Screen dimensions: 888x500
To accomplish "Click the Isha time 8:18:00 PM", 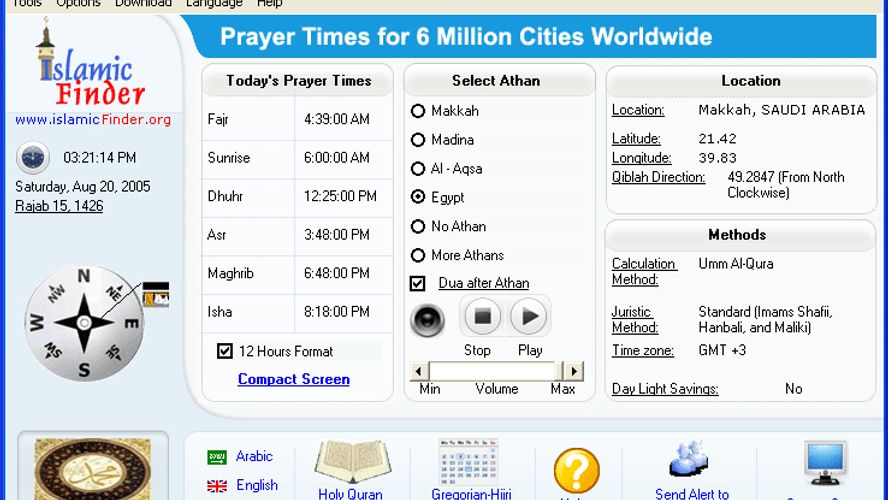I will (336, 312).
